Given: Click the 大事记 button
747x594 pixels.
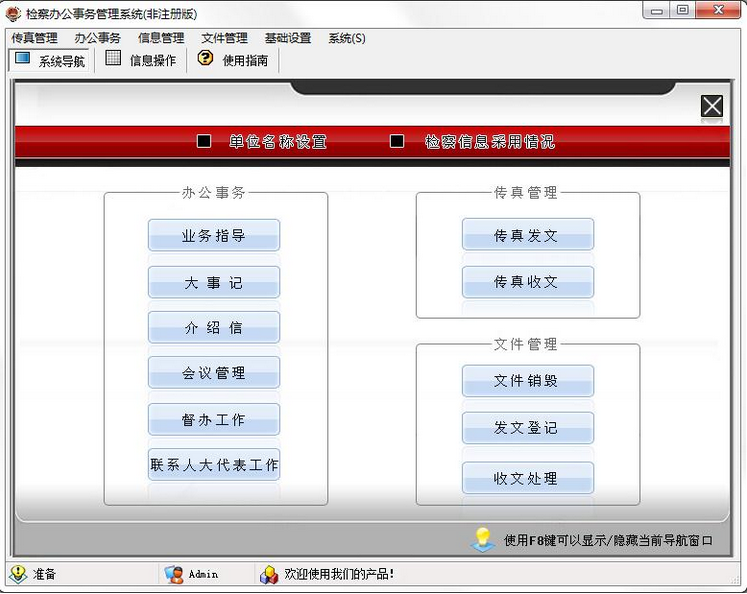Looking at the screenshot, I should point(214,282).
